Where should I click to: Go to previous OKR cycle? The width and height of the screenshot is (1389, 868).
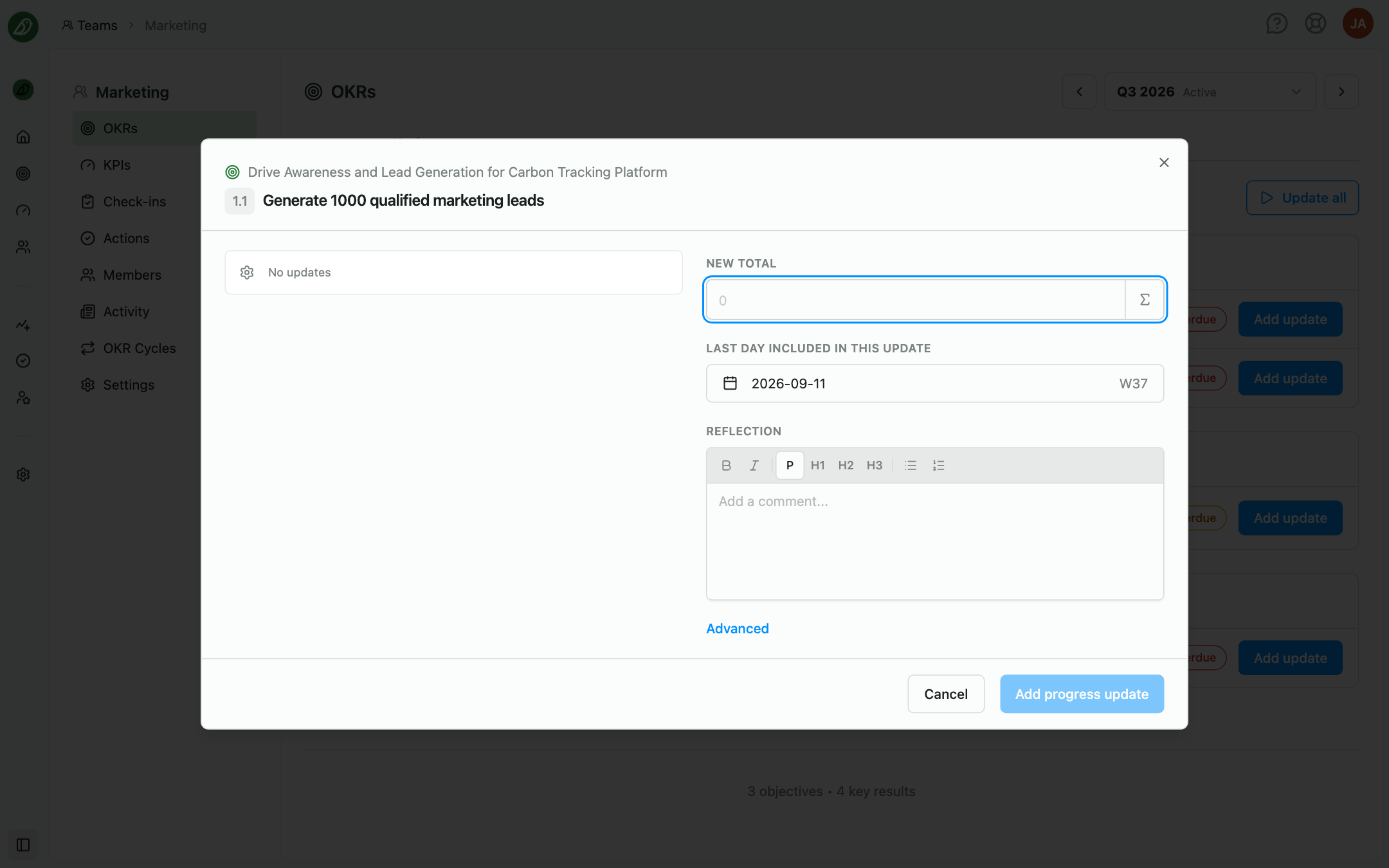(1080, 92)
